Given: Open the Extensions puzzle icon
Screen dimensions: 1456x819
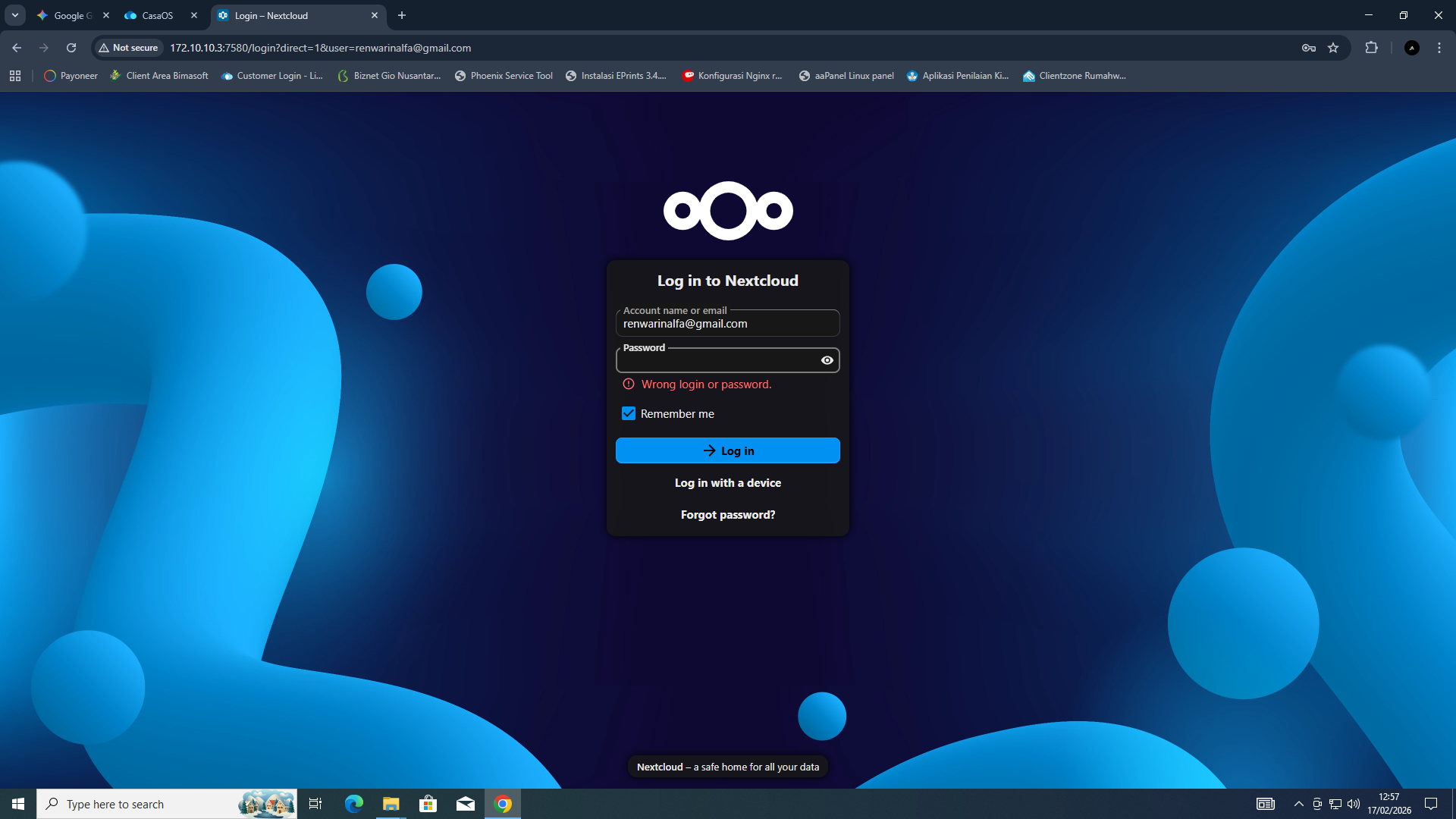Looking at the screenshot, I should click(1371, 48).
